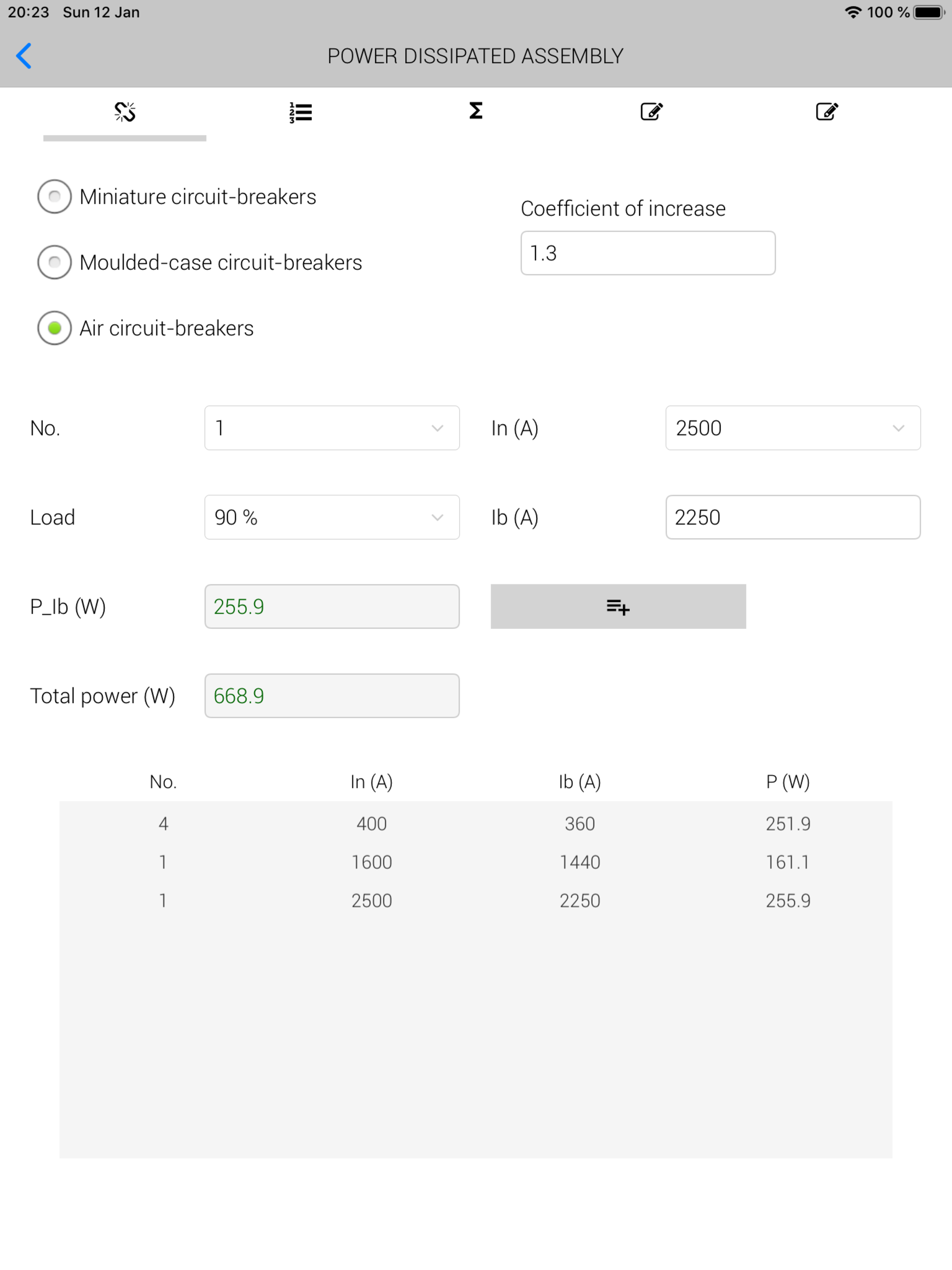The width and height of the screenshot is (952, 1270).
Task: Open the last edit-note tab icon
Action: [x=827, y=112]
